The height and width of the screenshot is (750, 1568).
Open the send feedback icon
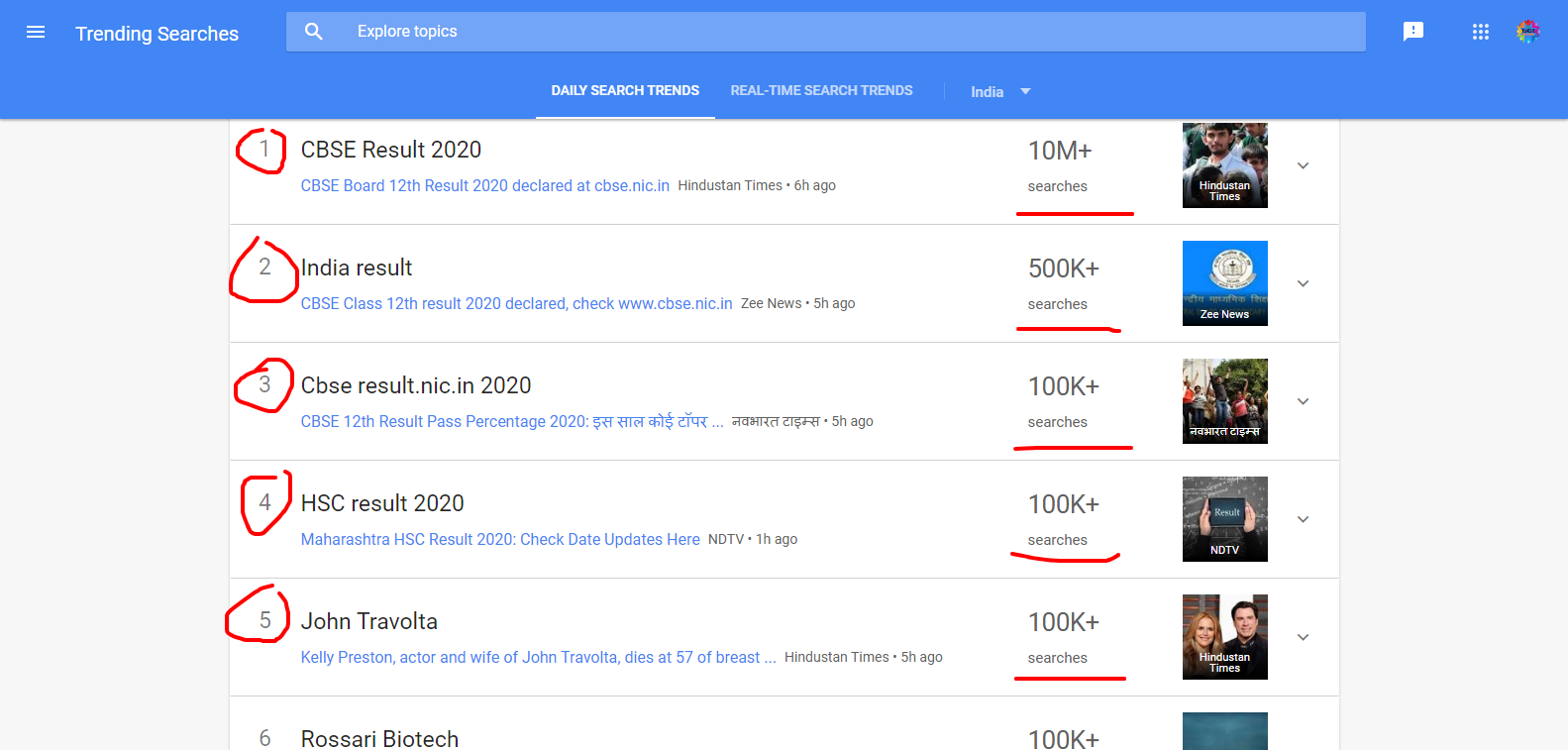point(1413,32)
